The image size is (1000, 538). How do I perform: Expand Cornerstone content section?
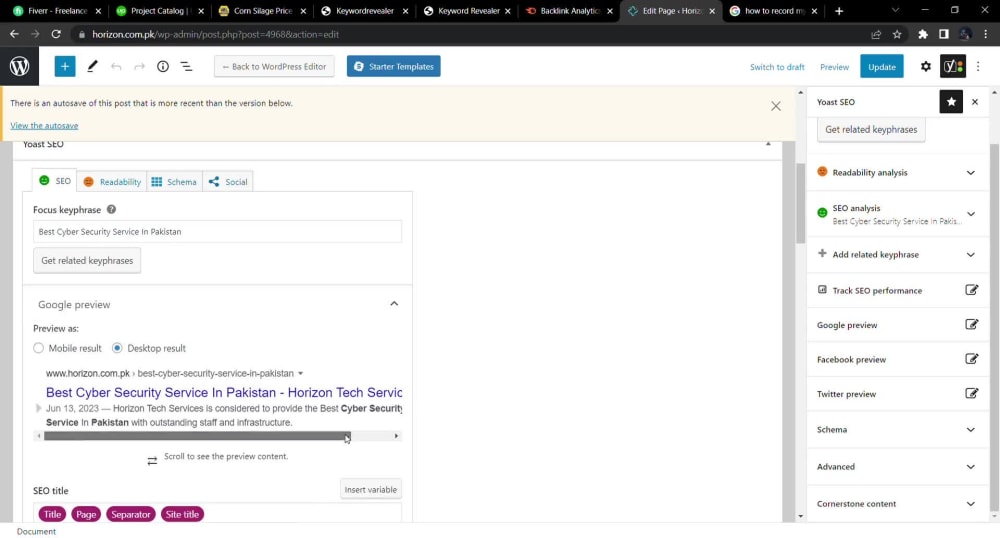(x=896, y=504)
